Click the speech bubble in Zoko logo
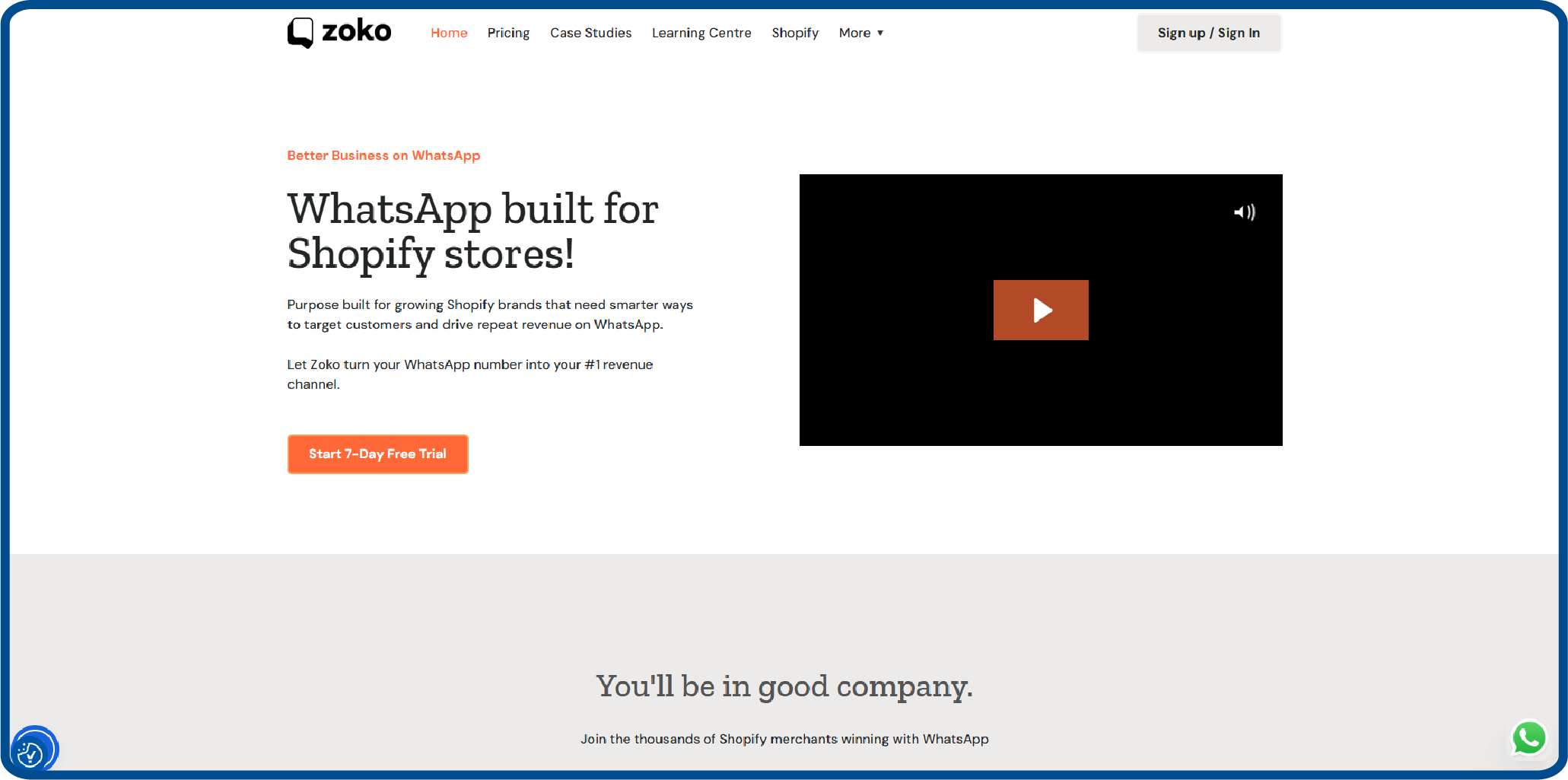The height and width of the screenshot is (780, 1568). coord(301,32)
